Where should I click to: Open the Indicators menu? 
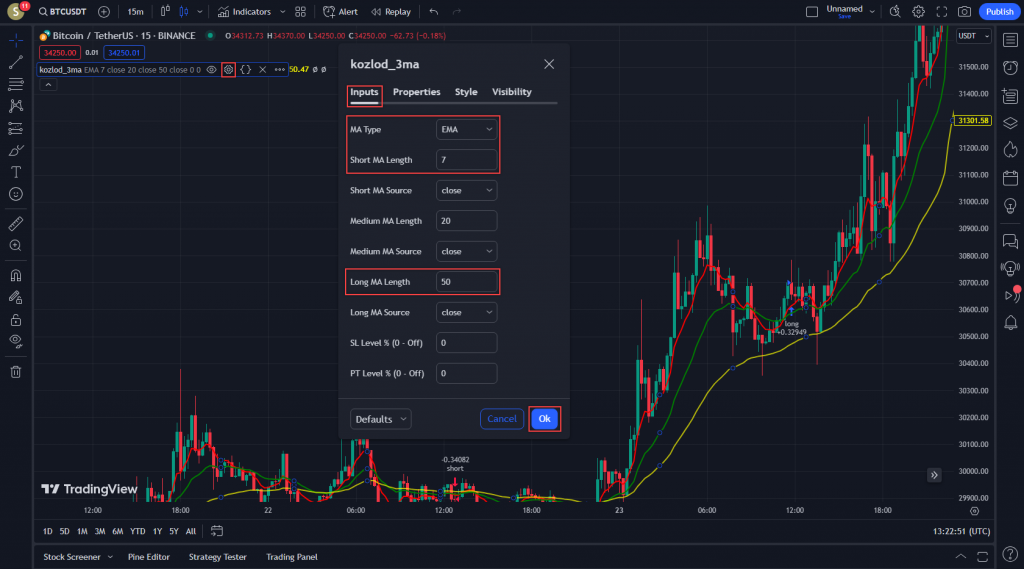point(244,12)
